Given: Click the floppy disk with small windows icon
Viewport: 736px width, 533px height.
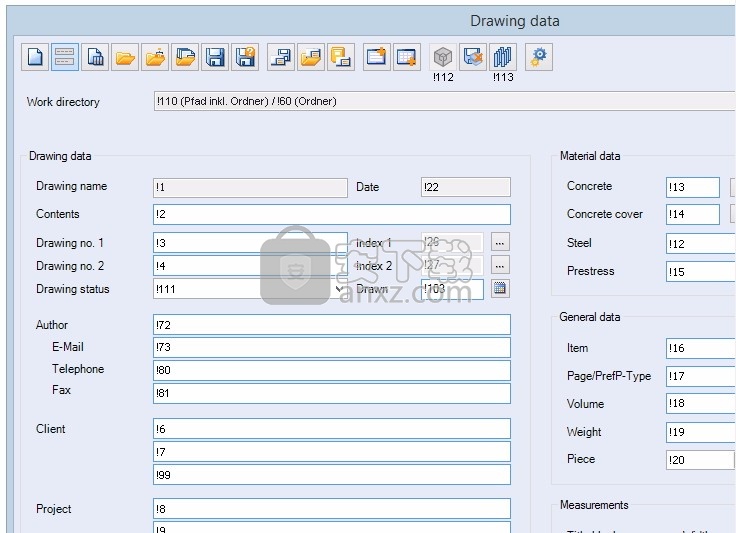Looking at the screenshot, I should [x=281, y=57].
